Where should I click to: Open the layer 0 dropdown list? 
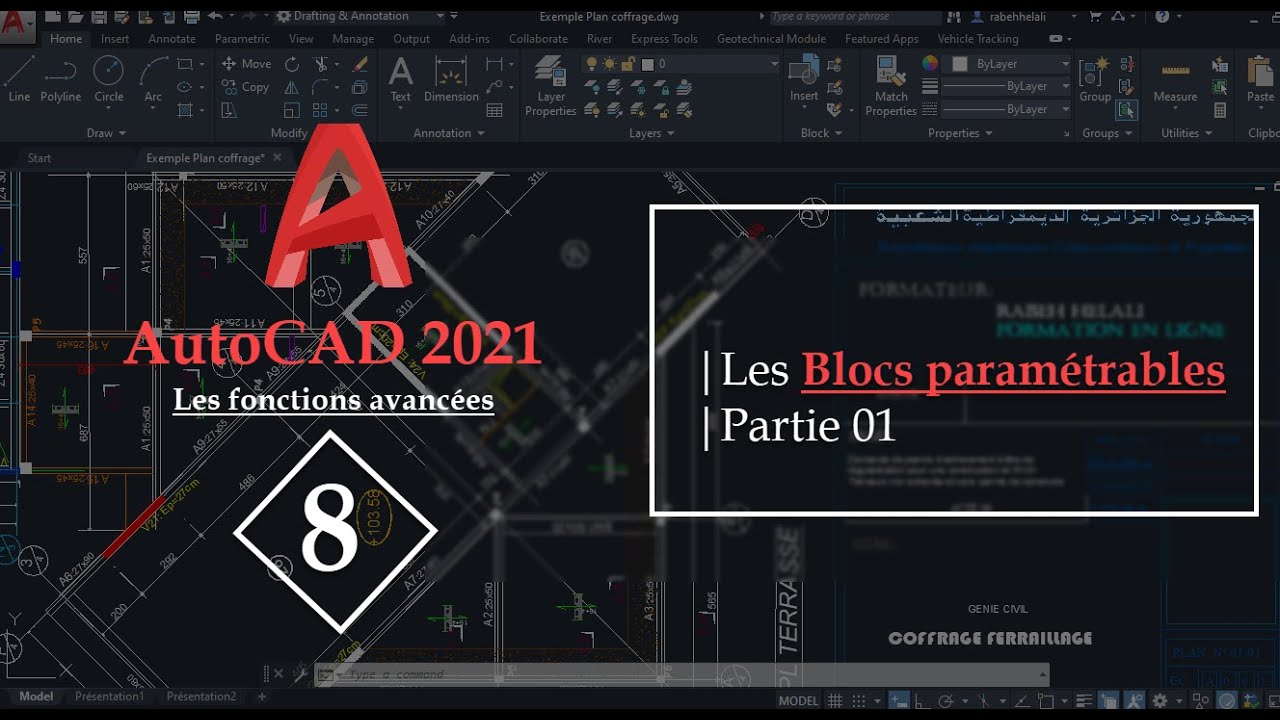pos(681,64)
